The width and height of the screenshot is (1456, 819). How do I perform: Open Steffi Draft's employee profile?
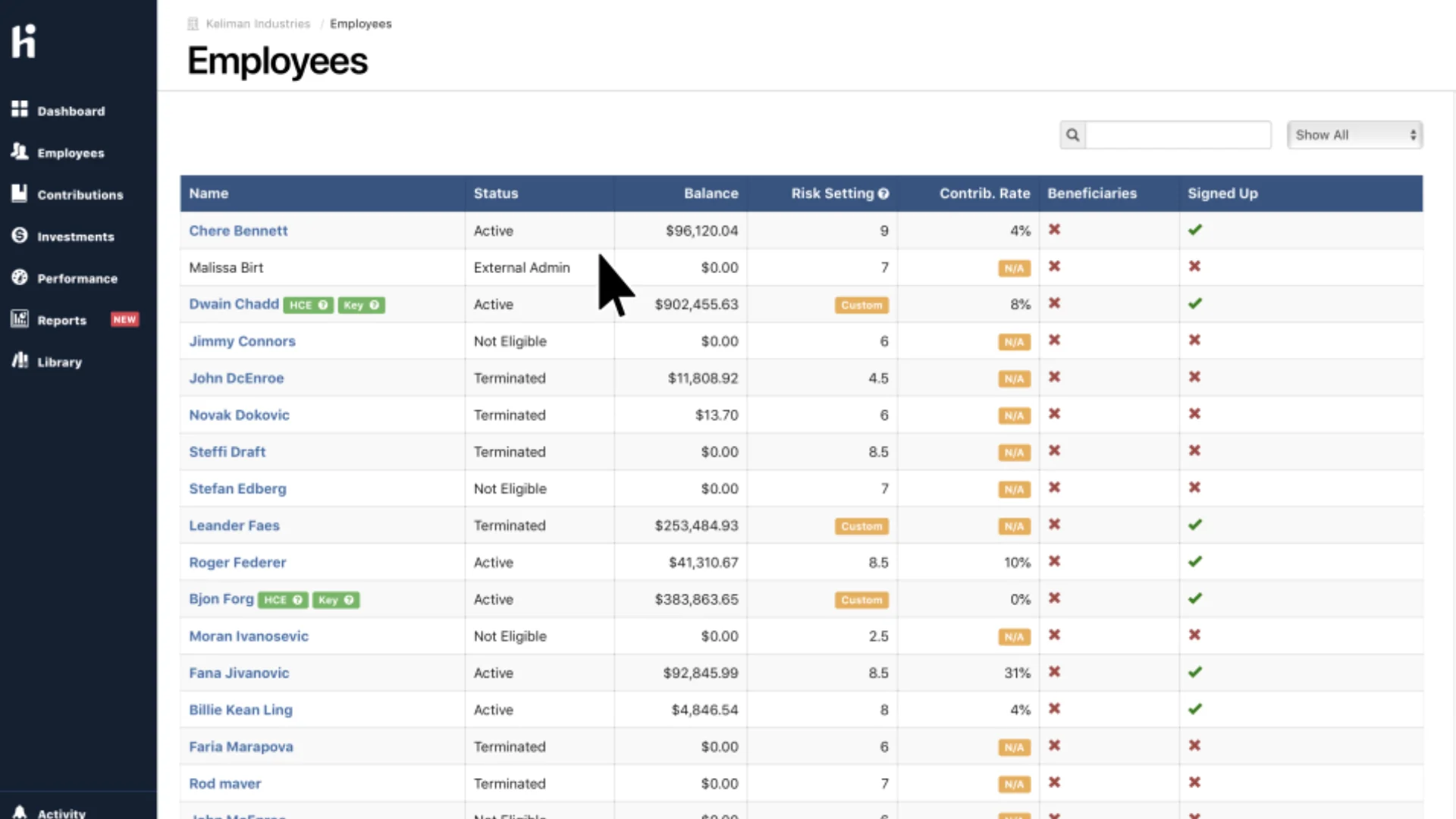tap(227, 452)
